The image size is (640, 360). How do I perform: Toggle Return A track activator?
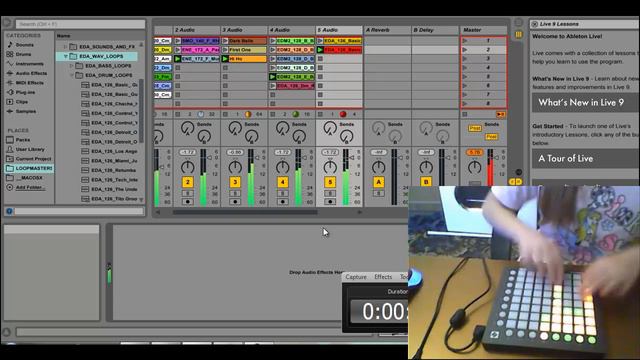coord(378,182)
